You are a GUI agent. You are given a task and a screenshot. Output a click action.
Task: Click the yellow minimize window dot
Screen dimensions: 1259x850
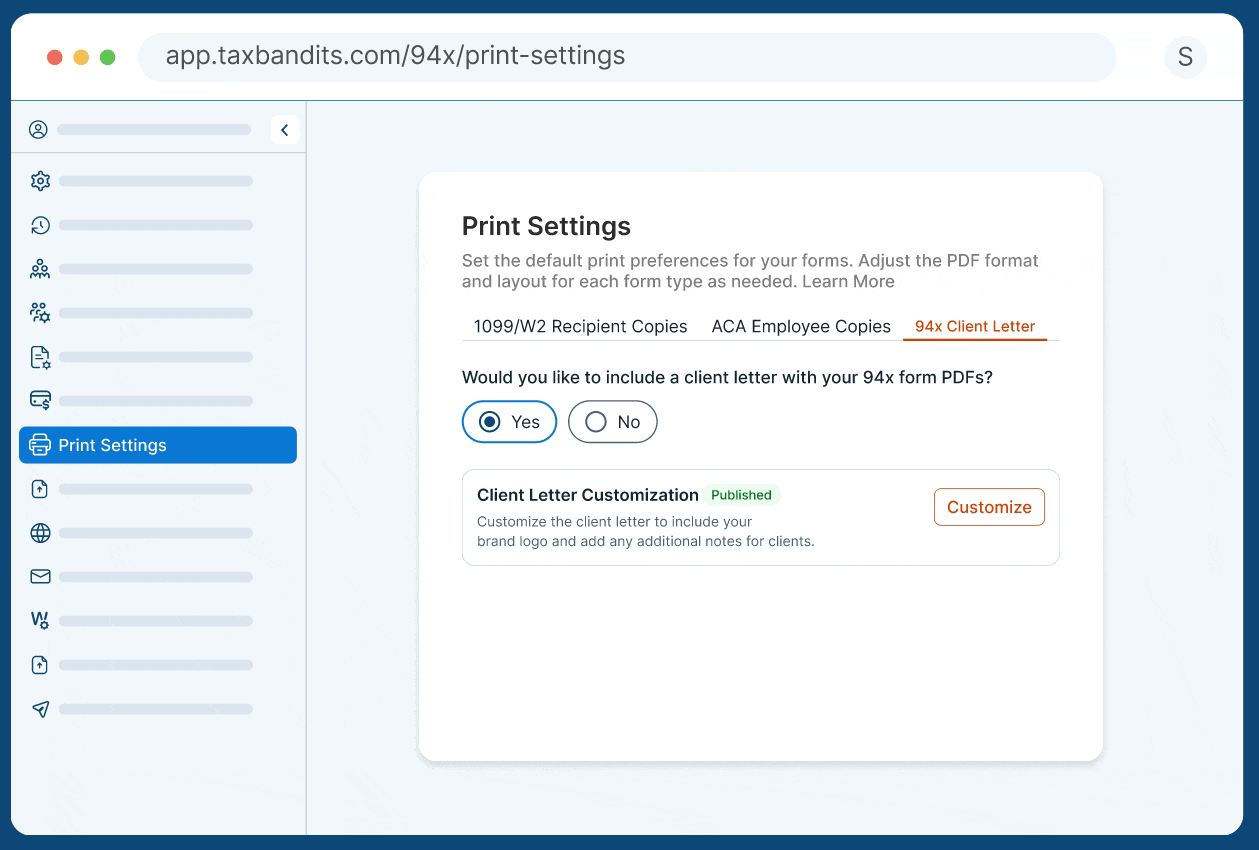81,57
